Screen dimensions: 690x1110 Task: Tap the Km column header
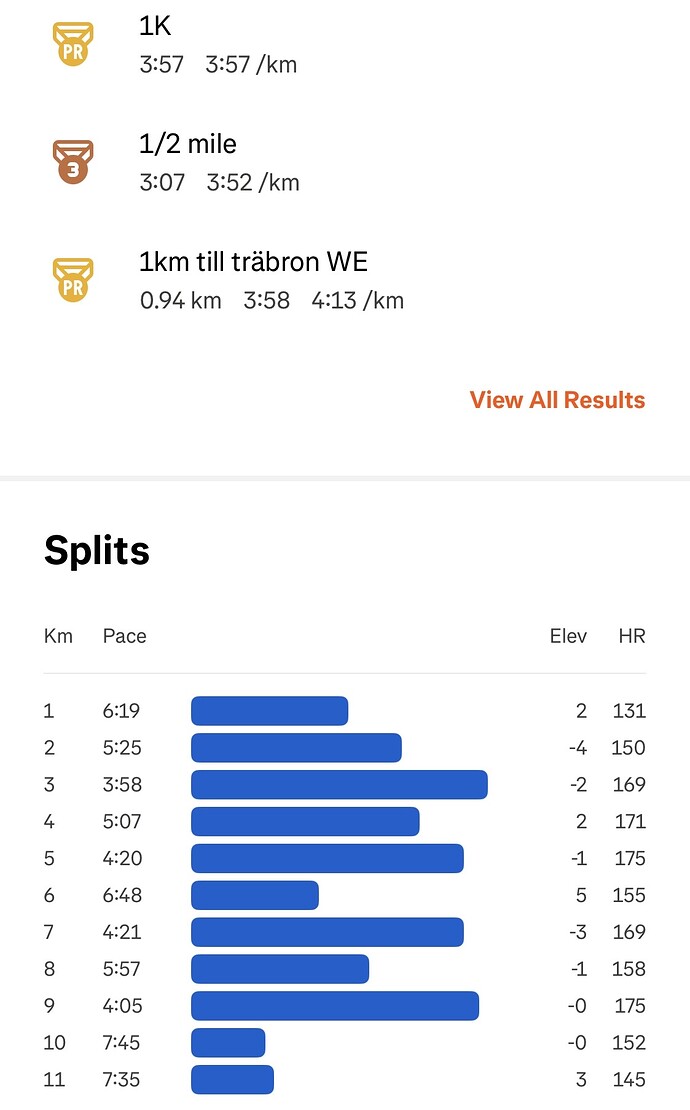58,636
